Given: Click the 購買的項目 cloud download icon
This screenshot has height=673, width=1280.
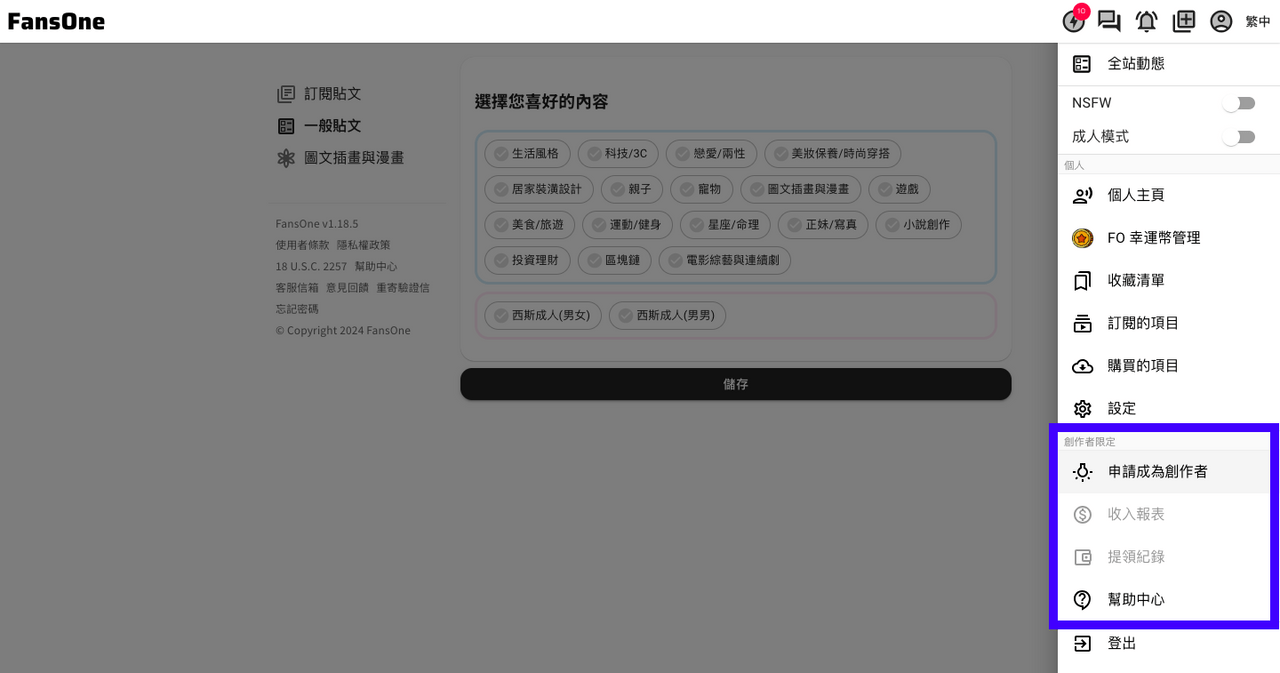Looking at the screenshot, I should tap(1082, 366).
